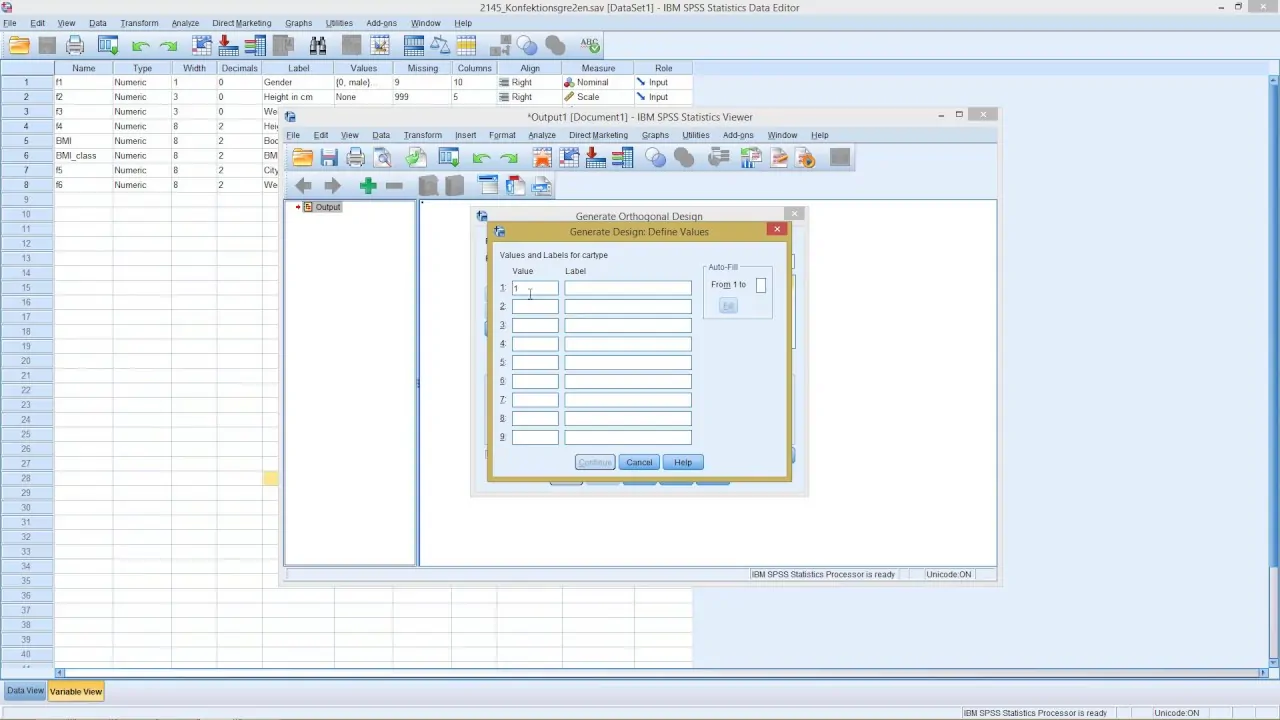Open file icon in Viewer toolbar

(x=302, y=158)
